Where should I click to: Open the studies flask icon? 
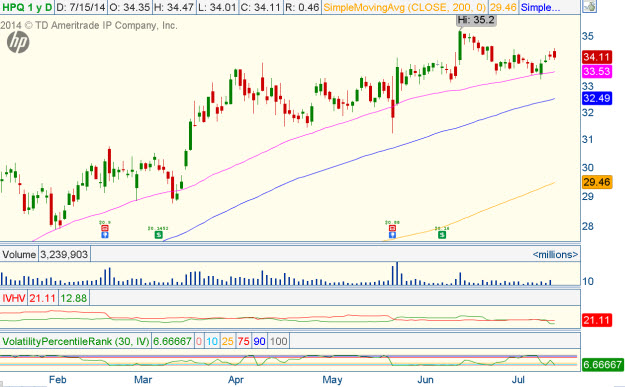click(589, 6)
